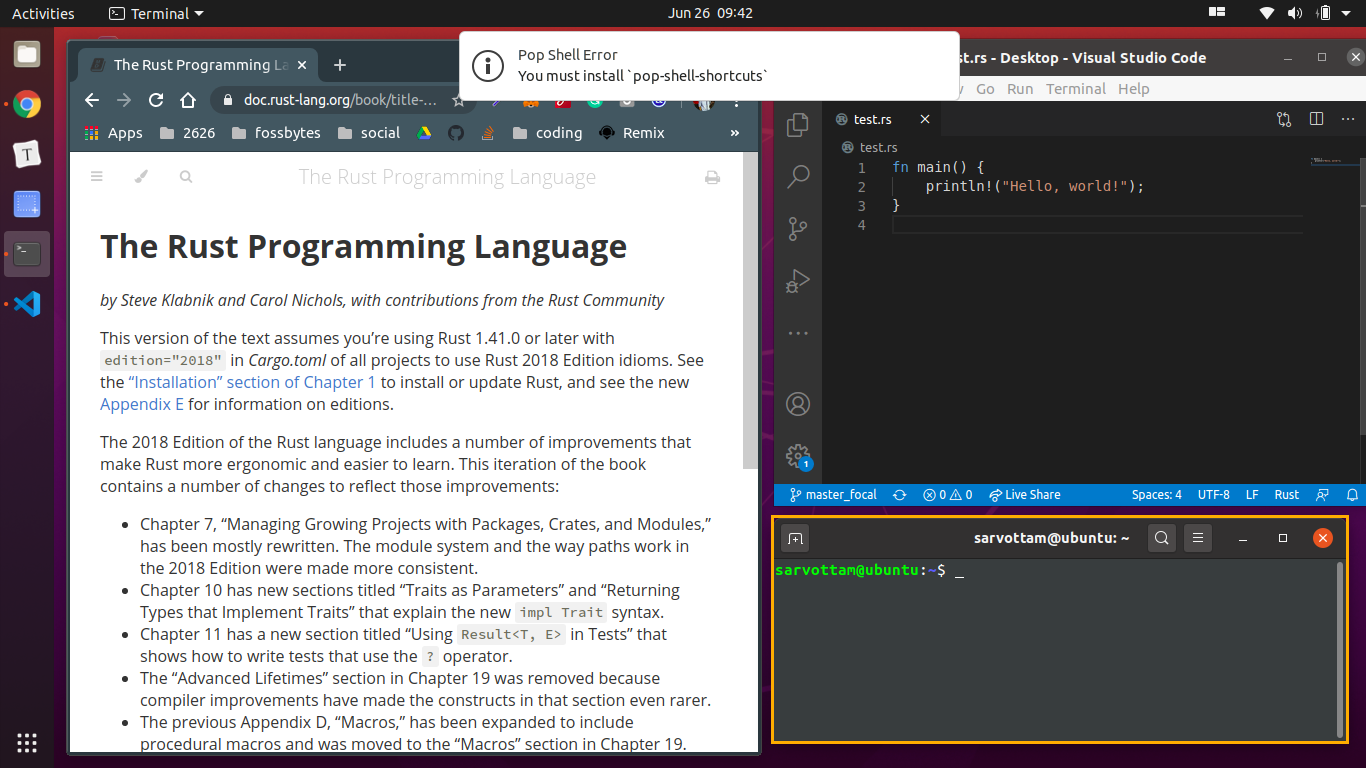Open Go menu in VS Code

click(985, 89)
